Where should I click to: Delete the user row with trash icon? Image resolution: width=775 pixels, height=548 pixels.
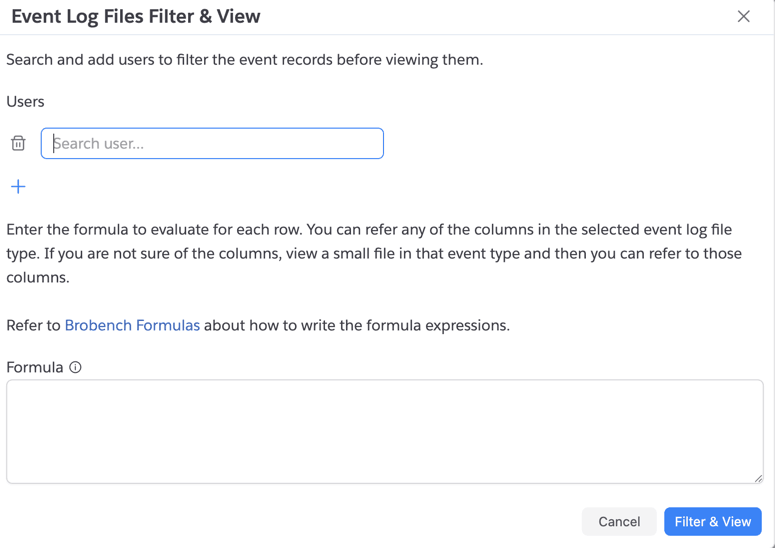(18, 144)
